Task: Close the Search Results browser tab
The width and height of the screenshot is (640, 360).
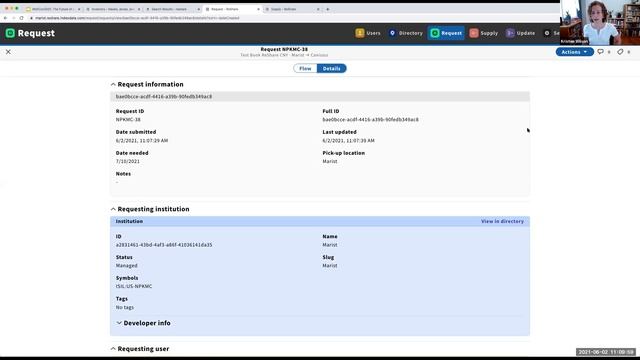Action: pyautogui.click(x=199, y=9)
